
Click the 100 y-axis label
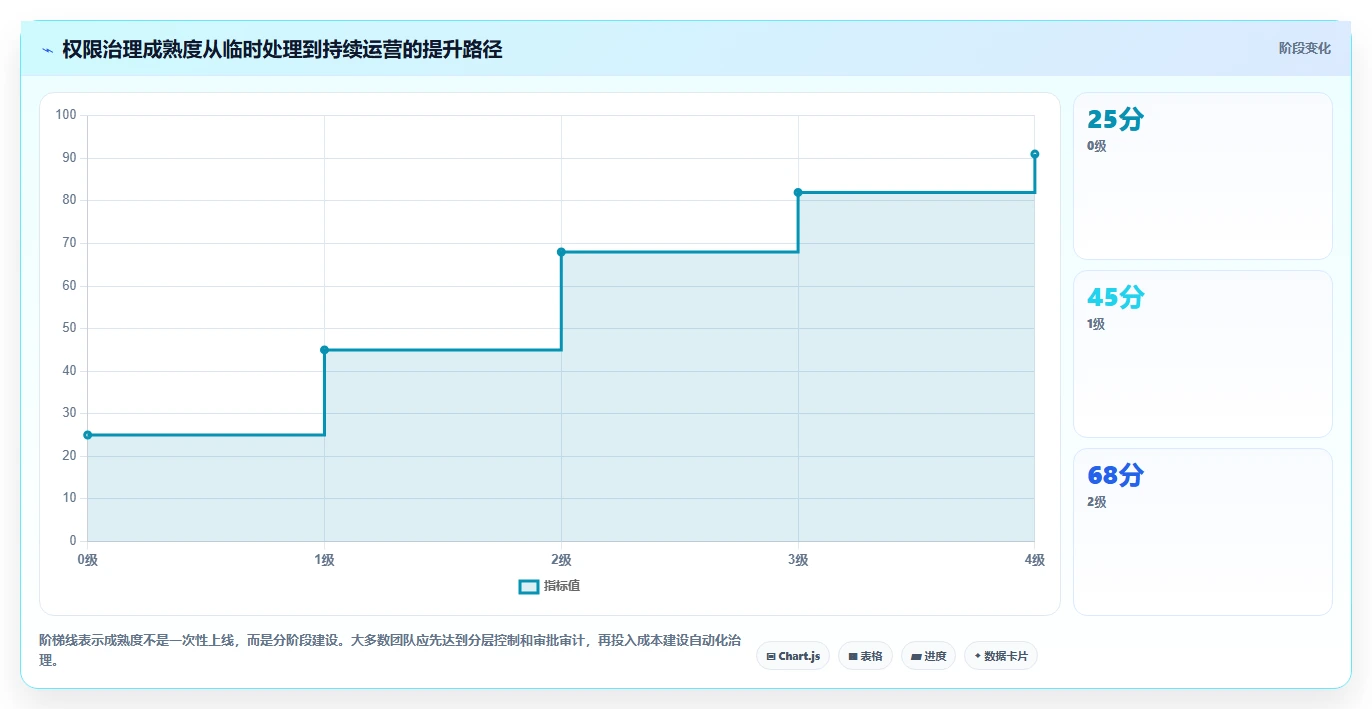click(x=66, y=115)
